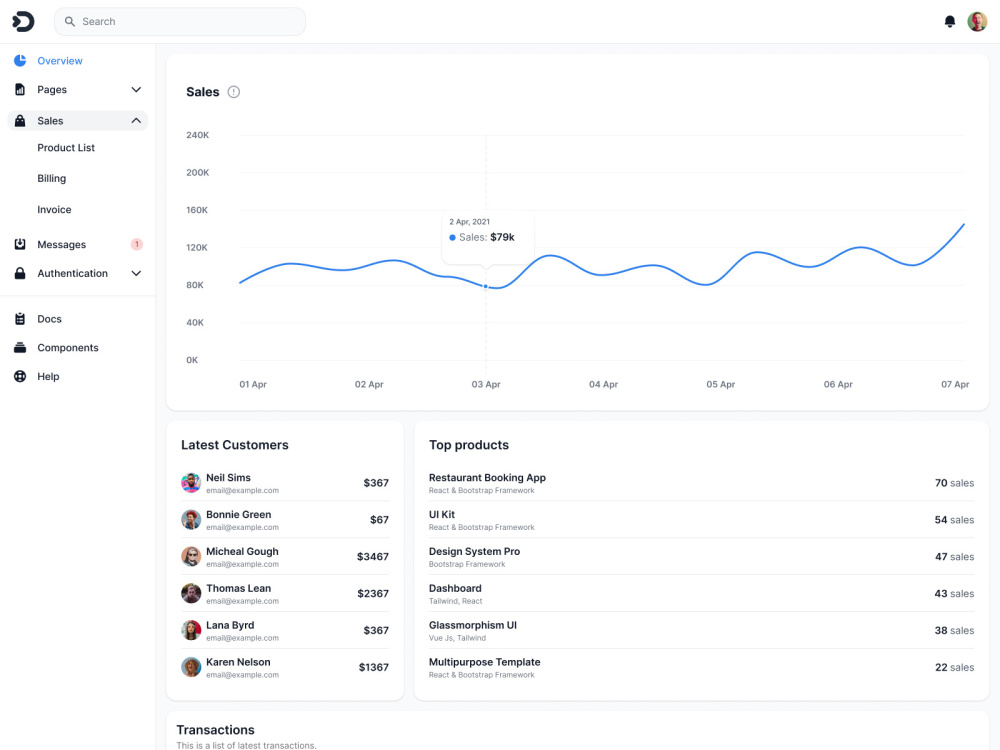Click Micheal Gough avatar
The width and height of the screenshot is (1000, 750).
pyautogui.click(x=191, y=557)
